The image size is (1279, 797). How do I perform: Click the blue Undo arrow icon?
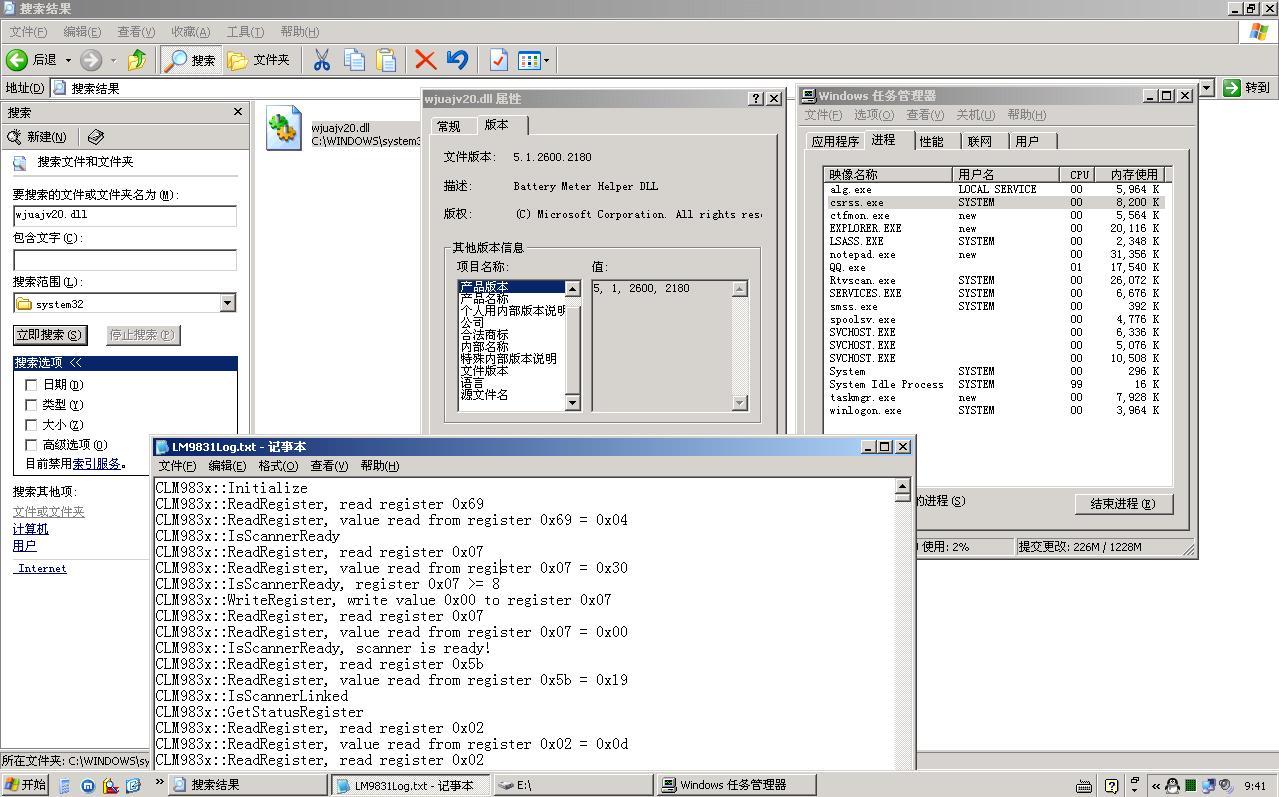tap(457, 60)
